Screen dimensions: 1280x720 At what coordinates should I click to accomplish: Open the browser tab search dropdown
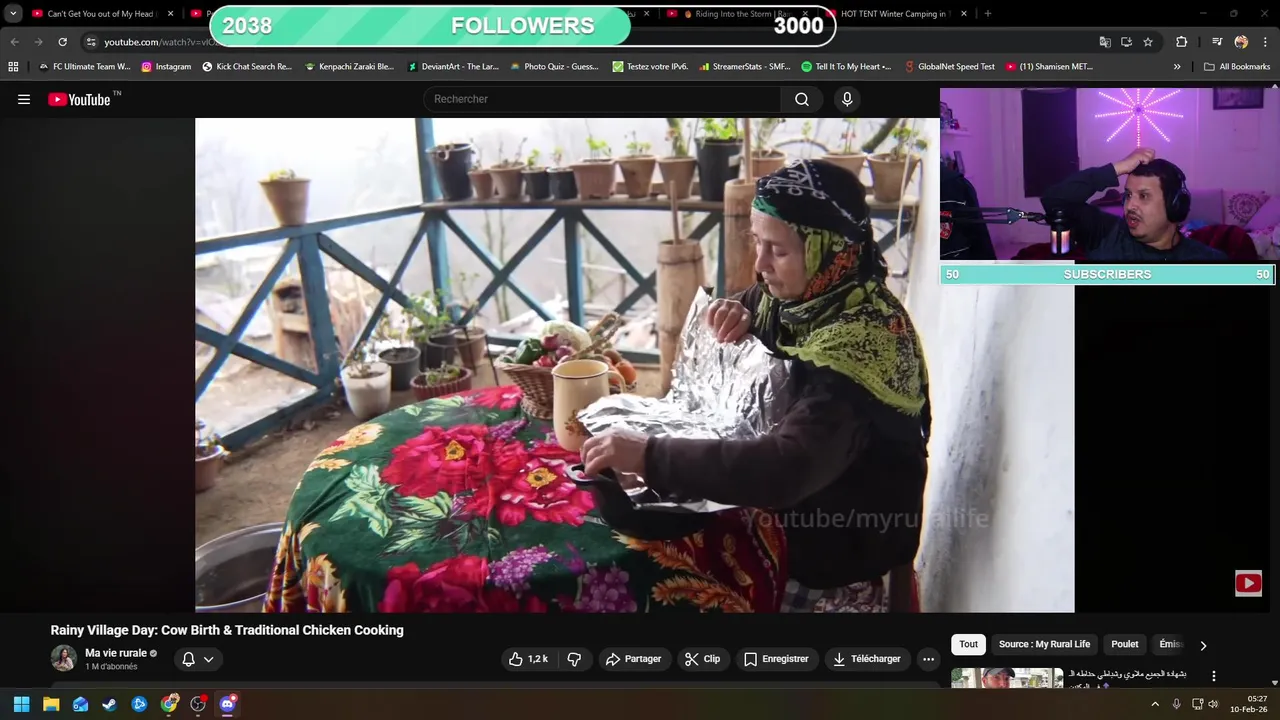point(13,14)
